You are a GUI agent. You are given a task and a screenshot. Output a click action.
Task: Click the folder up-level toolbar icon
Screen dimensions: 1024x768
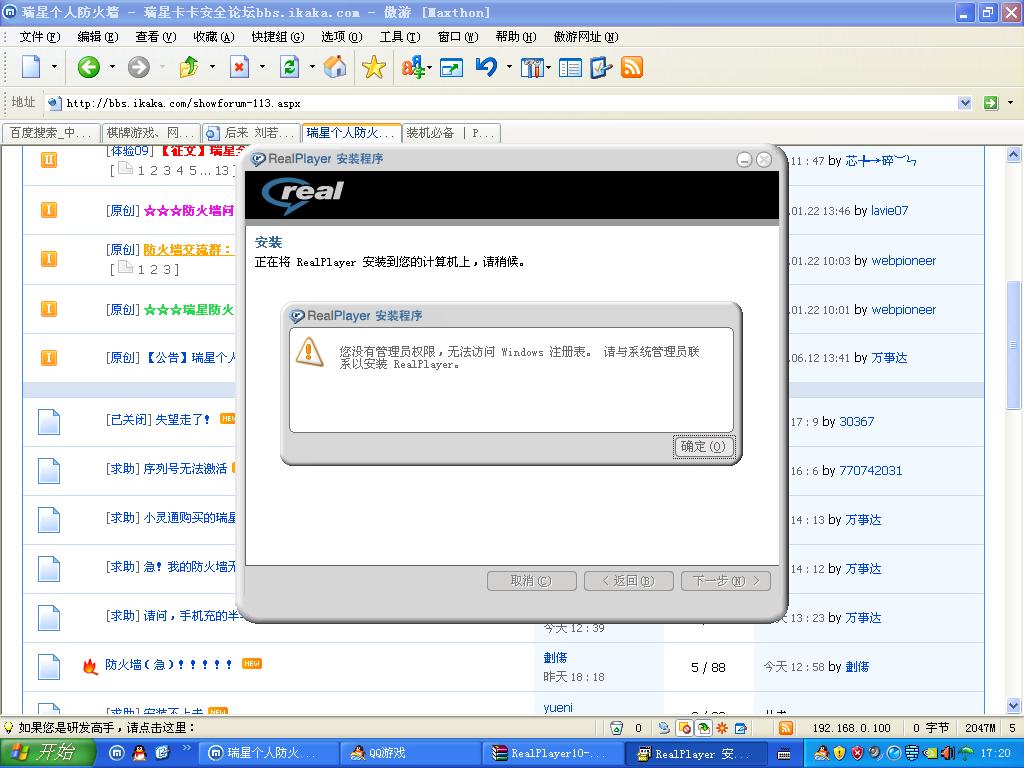[x=189, y=67]
